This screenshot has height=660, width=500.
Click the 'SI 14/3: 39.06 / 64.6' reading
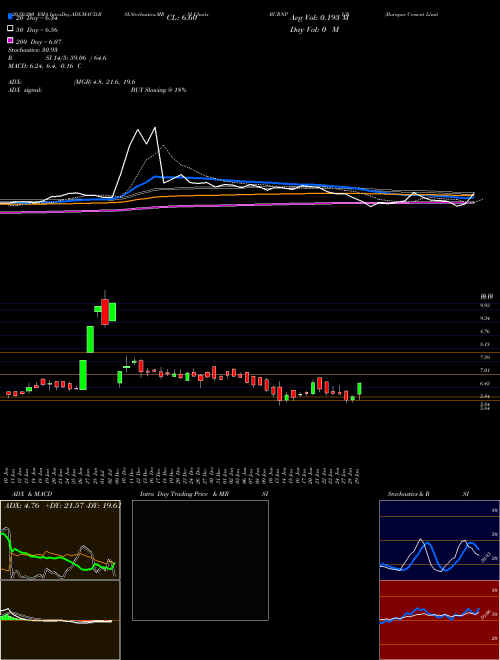(76, 58)
